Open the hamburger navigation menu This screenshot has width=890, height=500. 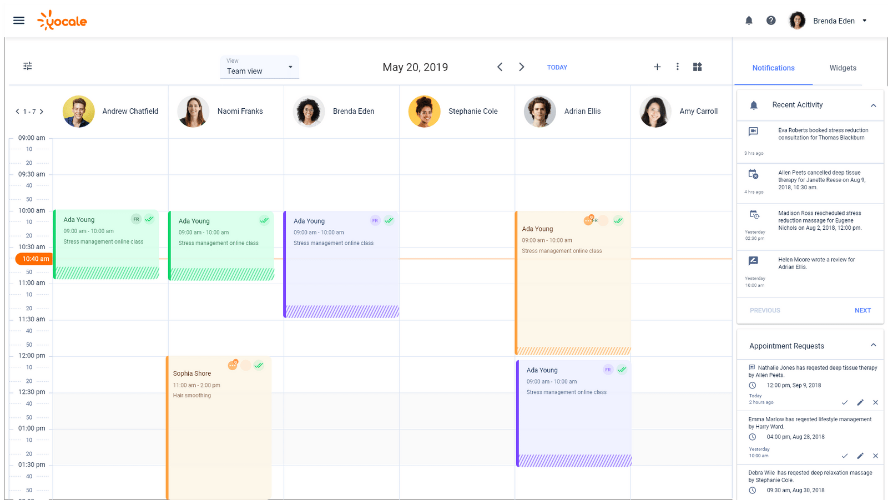(x=19, y=20)
